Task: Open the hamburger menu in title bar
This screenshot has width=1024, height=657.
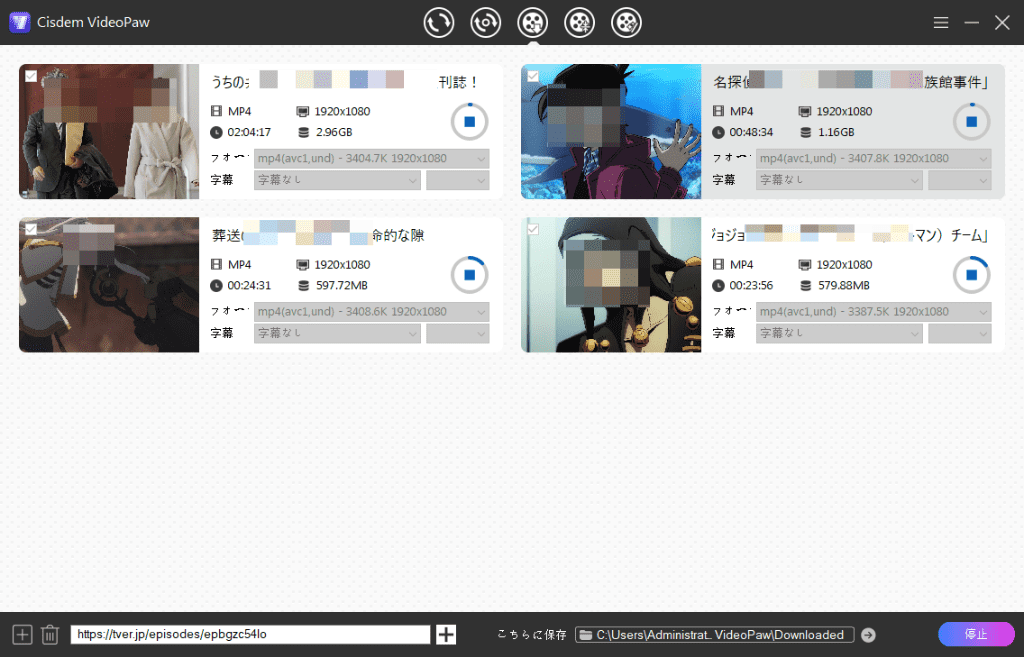Action: click(940, 23)
